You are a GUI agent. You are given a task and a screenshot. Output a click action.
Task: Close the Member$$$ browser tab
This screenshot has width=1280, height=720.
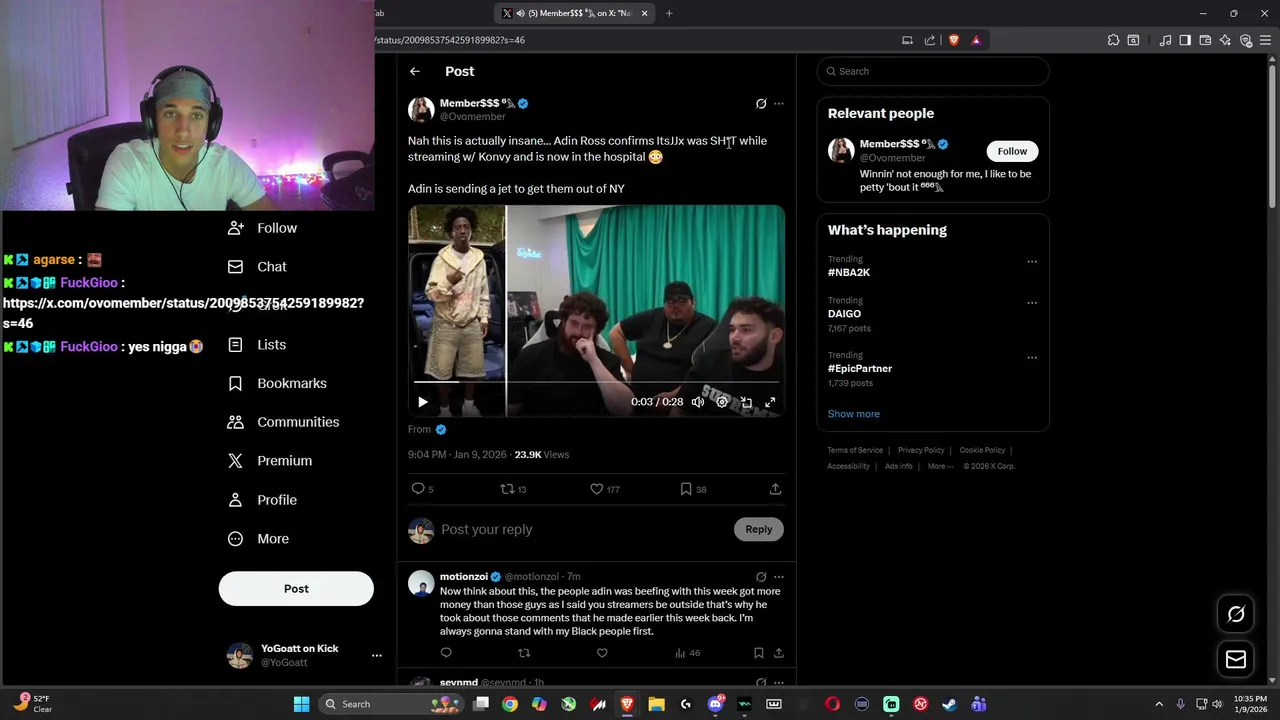[644, 13]
